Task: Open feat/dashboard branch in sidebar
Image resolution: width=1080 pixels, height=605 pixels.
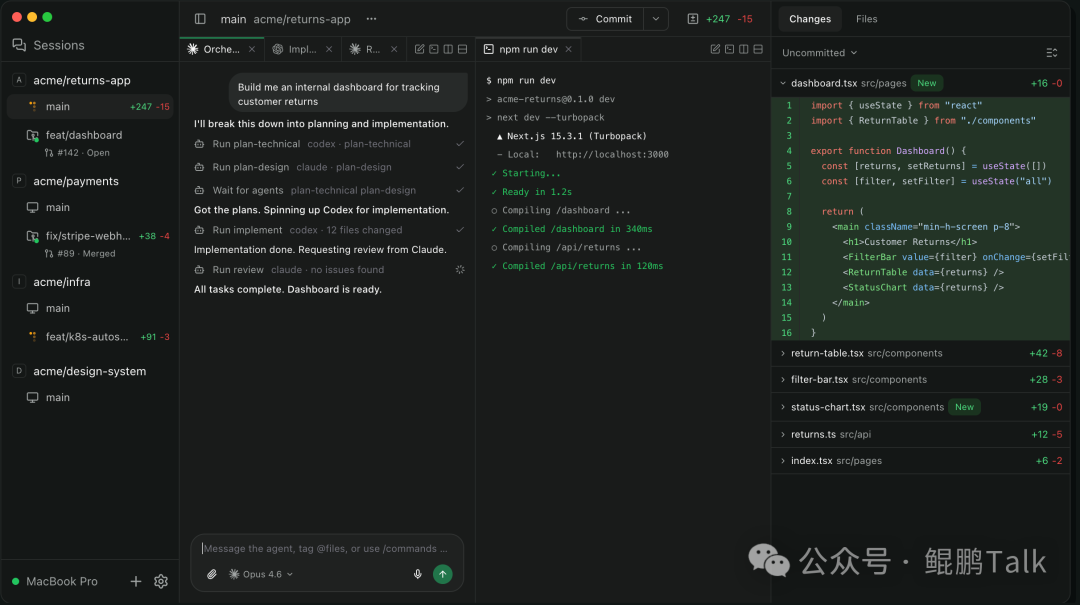Action: coord(84,135)
